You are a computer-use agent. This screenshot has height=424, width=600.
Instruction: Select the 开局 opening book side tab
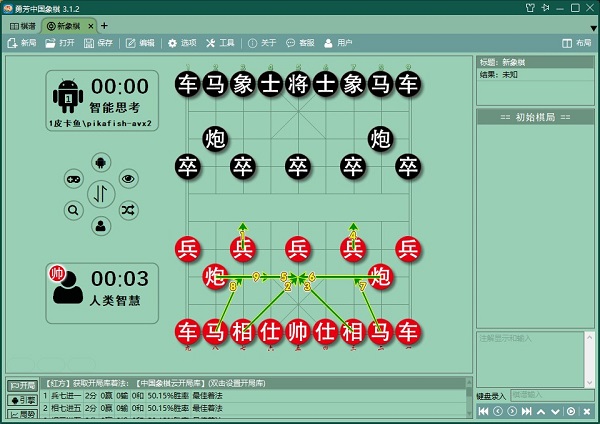tap(22, 385)
